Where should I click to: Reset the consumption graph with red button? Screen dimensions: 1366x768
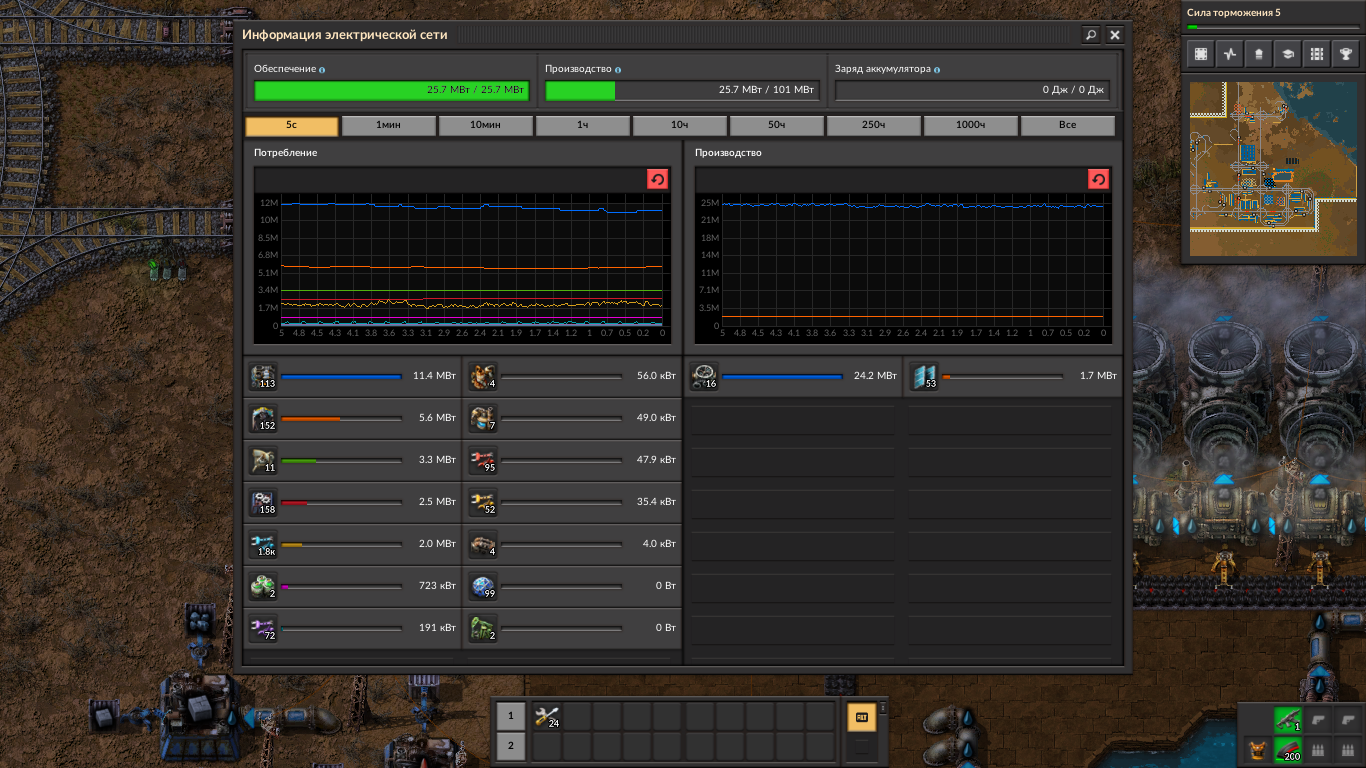pos(657,179)
